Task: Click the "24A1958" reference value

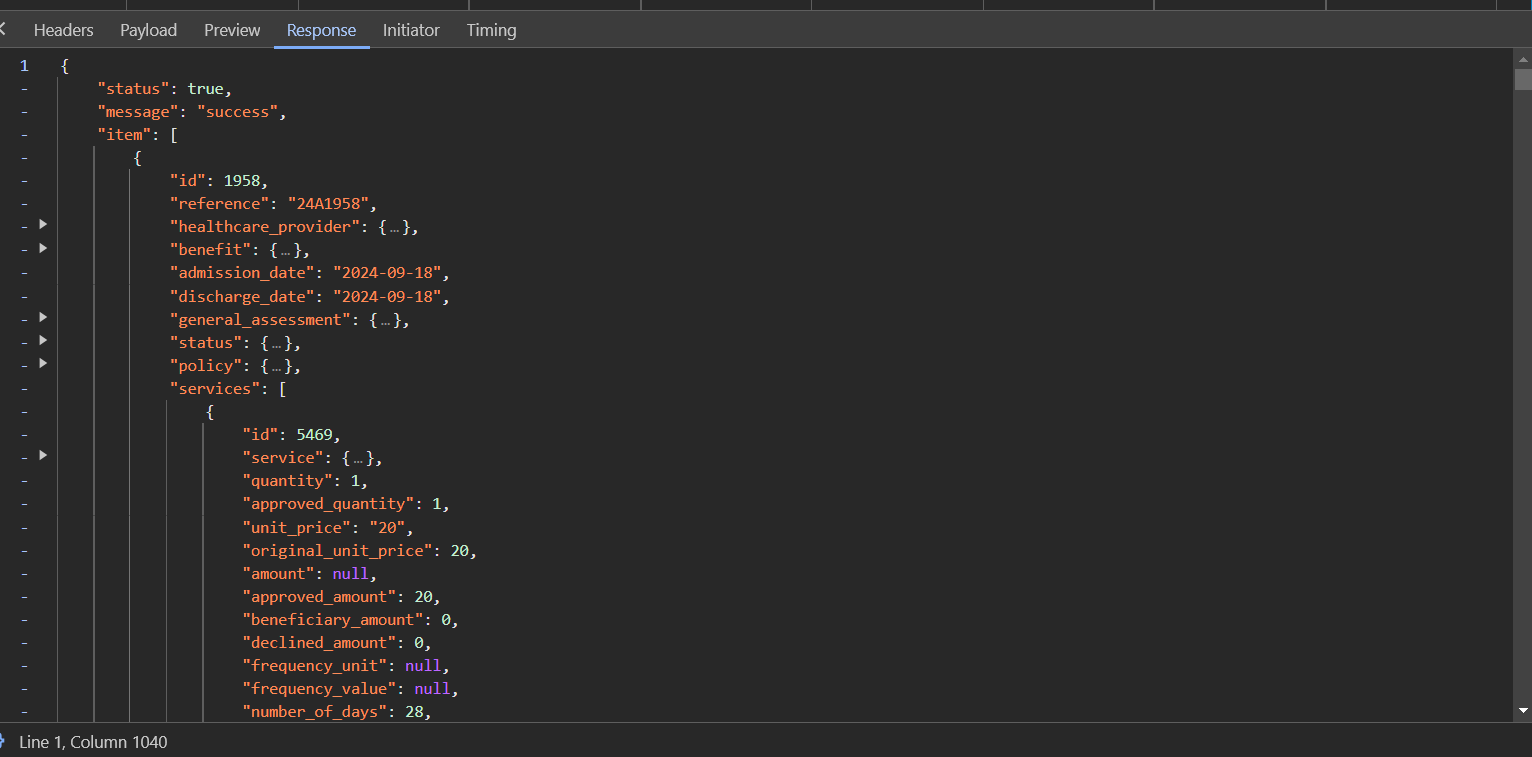Action: tap(331, 204)
